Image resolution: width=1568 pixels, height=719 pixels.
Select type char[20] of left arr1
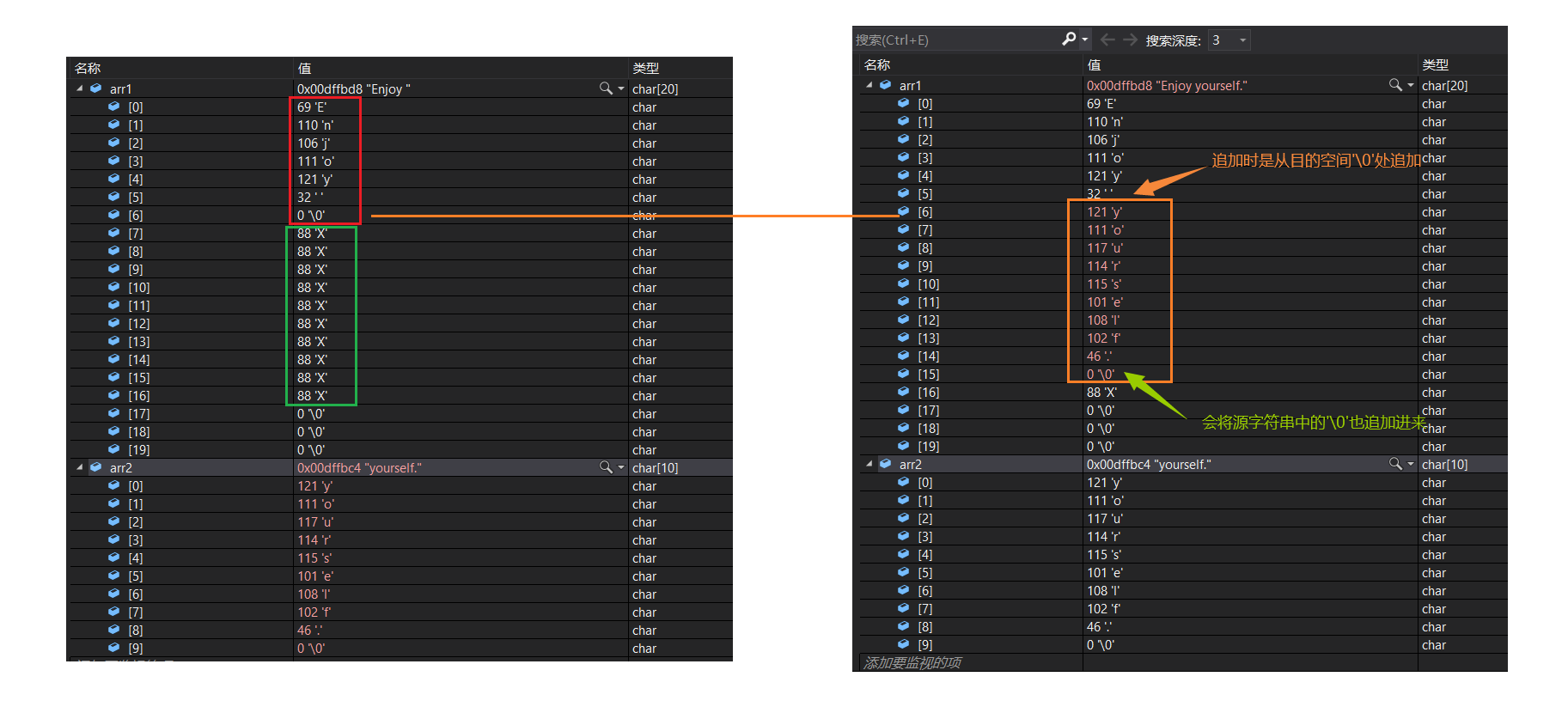[x=656, y=88]
